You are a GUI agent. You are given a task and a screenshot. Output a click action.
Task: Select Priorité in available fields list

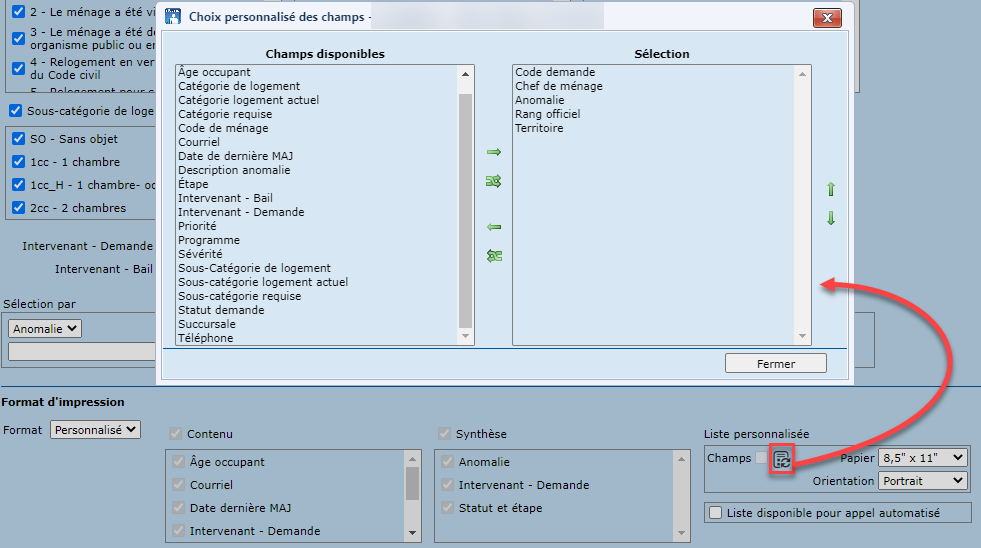pyautogui.click(x=197, y=226)
